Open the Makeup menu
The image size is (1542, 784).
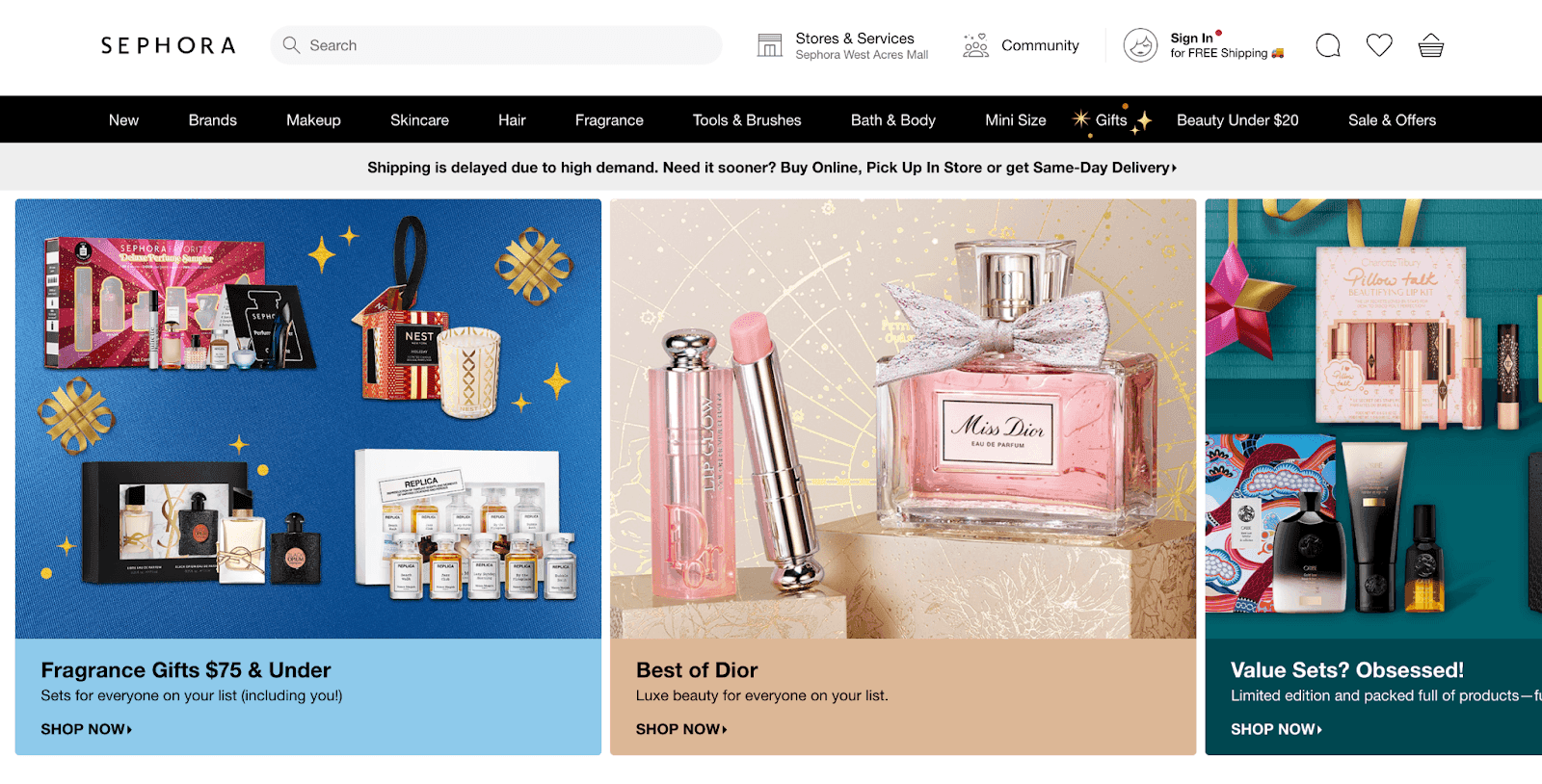[313, 120]
